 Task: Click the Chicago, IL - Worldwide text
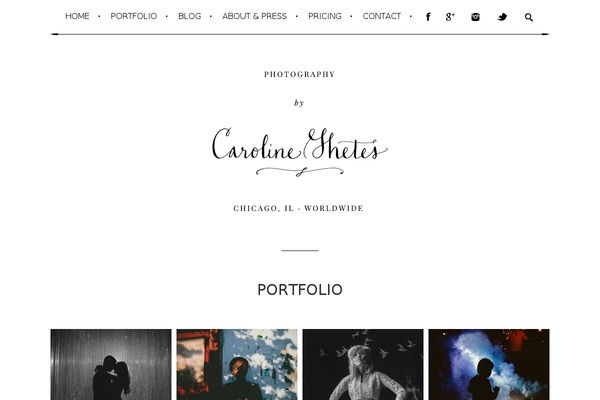click(298, 208)
